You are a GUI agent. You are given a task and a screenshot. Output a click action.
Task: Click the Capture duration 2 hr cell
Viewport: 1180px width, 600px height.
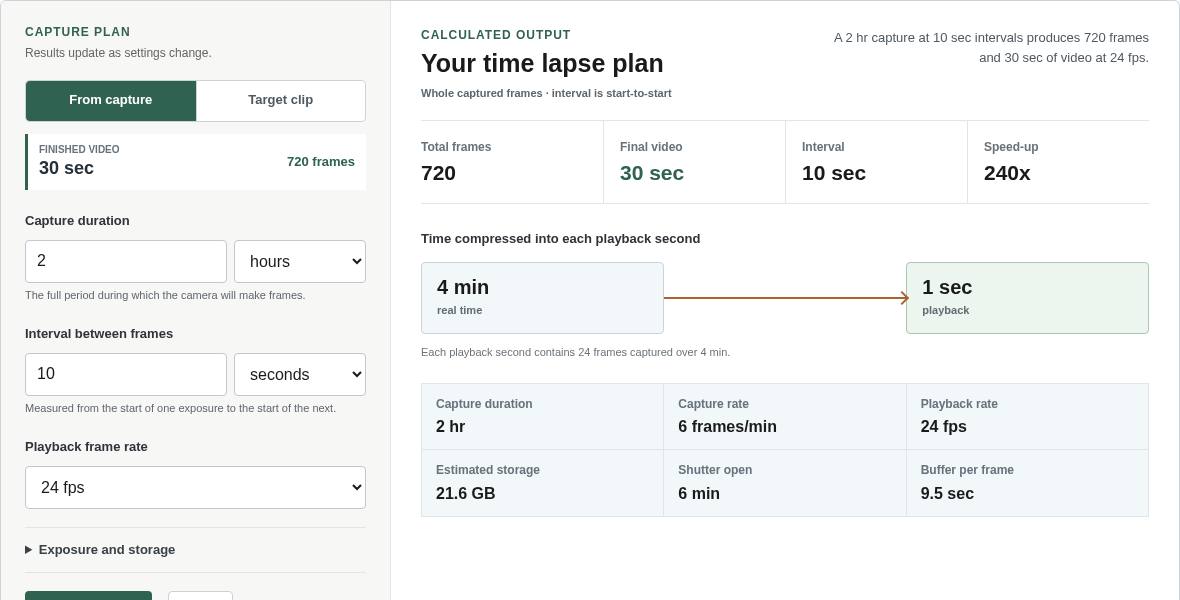[543, 416]
